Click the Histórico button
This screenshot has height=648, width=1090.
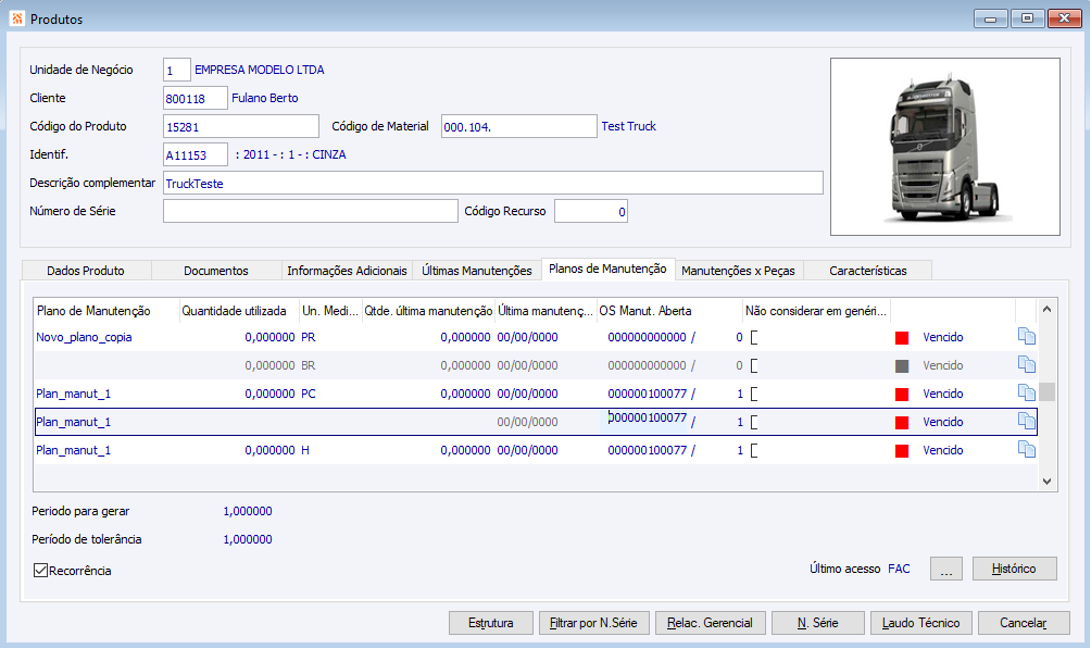click(x=1014, y=569)
